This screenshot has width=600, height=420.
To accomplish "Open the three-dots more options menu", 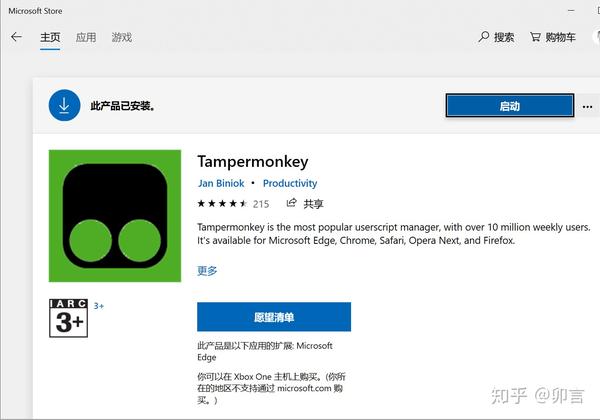I will pyautogui.click(x=587, y=106).
